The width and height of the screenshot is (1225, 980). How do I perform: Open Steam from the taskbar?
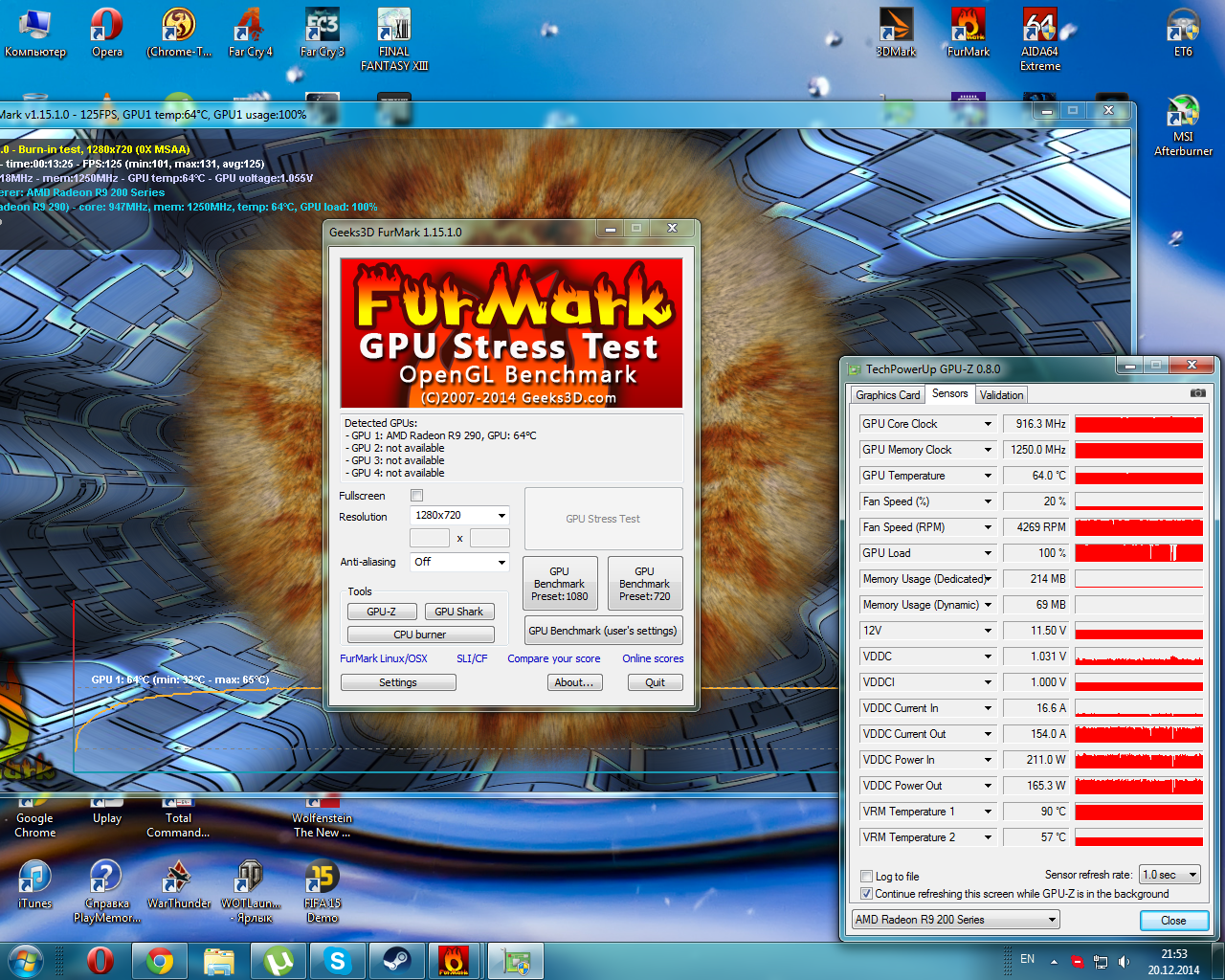point(397,961)
